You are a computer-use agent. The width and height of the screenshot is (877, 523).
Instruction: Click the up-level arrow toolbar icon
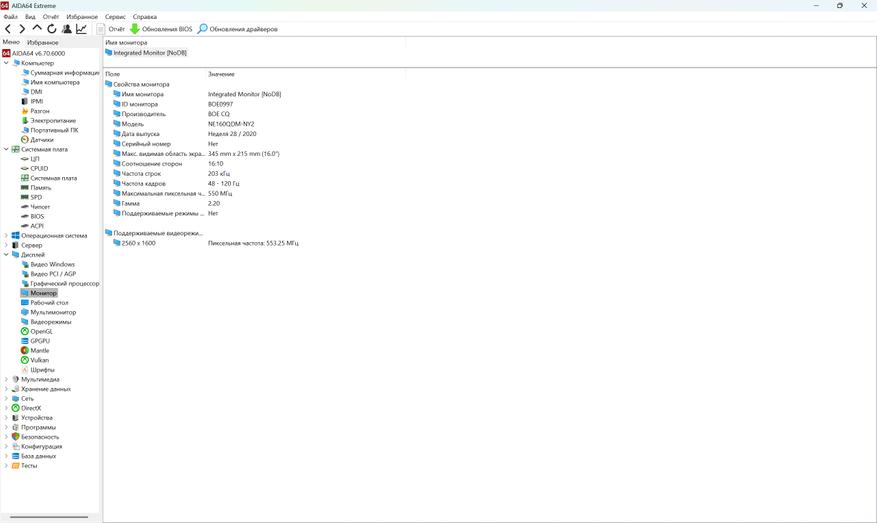(37, 28)
